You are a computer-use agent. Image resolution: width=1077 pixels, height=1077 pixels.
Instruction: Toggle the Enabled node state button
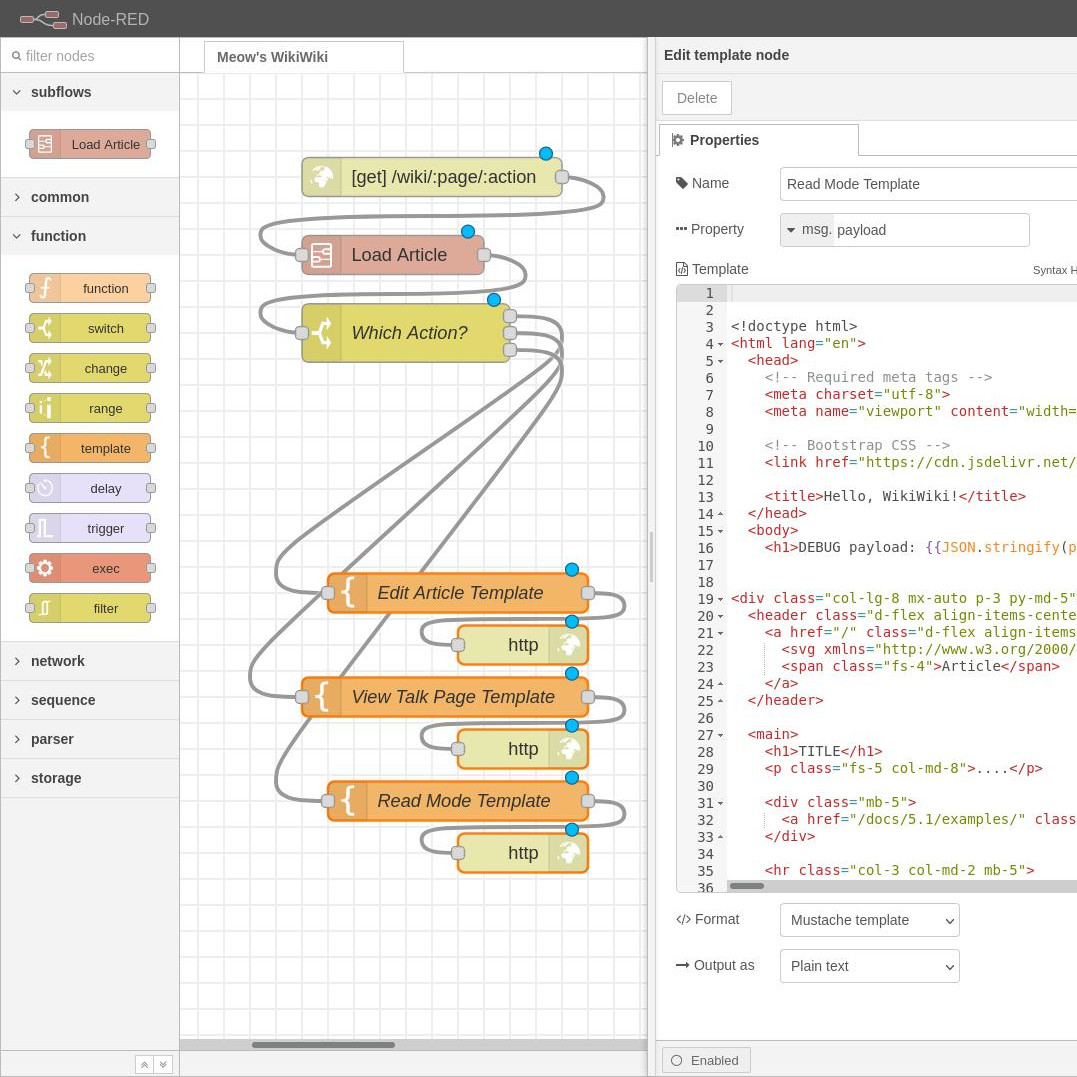(x=706, y=1061)
